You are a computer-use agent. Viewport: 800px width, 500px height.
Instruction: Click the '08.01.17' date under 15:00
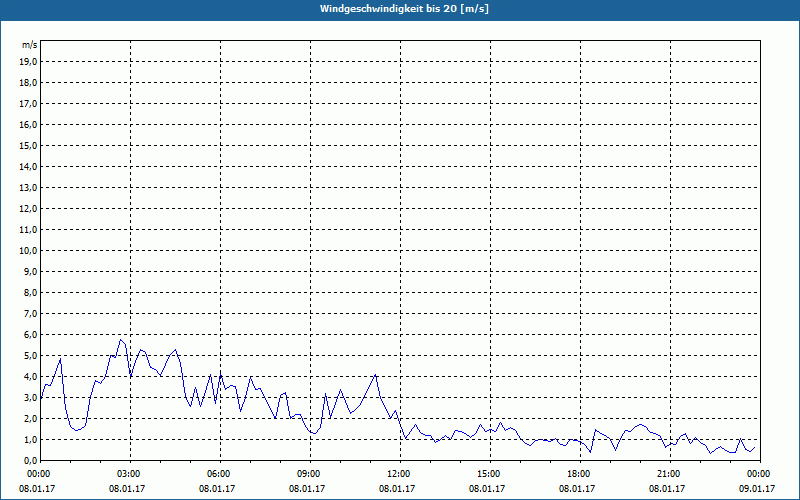(487, 488)
